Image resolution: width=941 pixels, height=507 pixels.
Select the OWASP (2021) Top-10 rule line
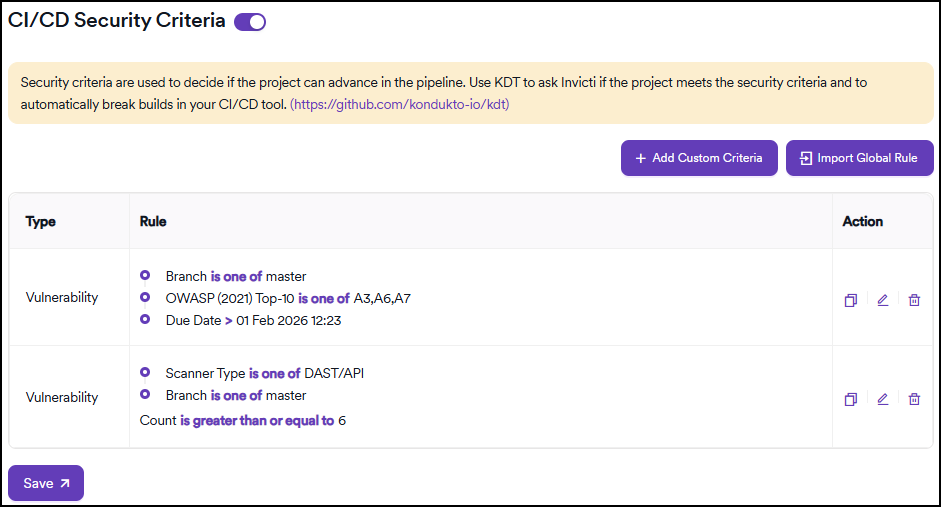click(x=288, y=298)
